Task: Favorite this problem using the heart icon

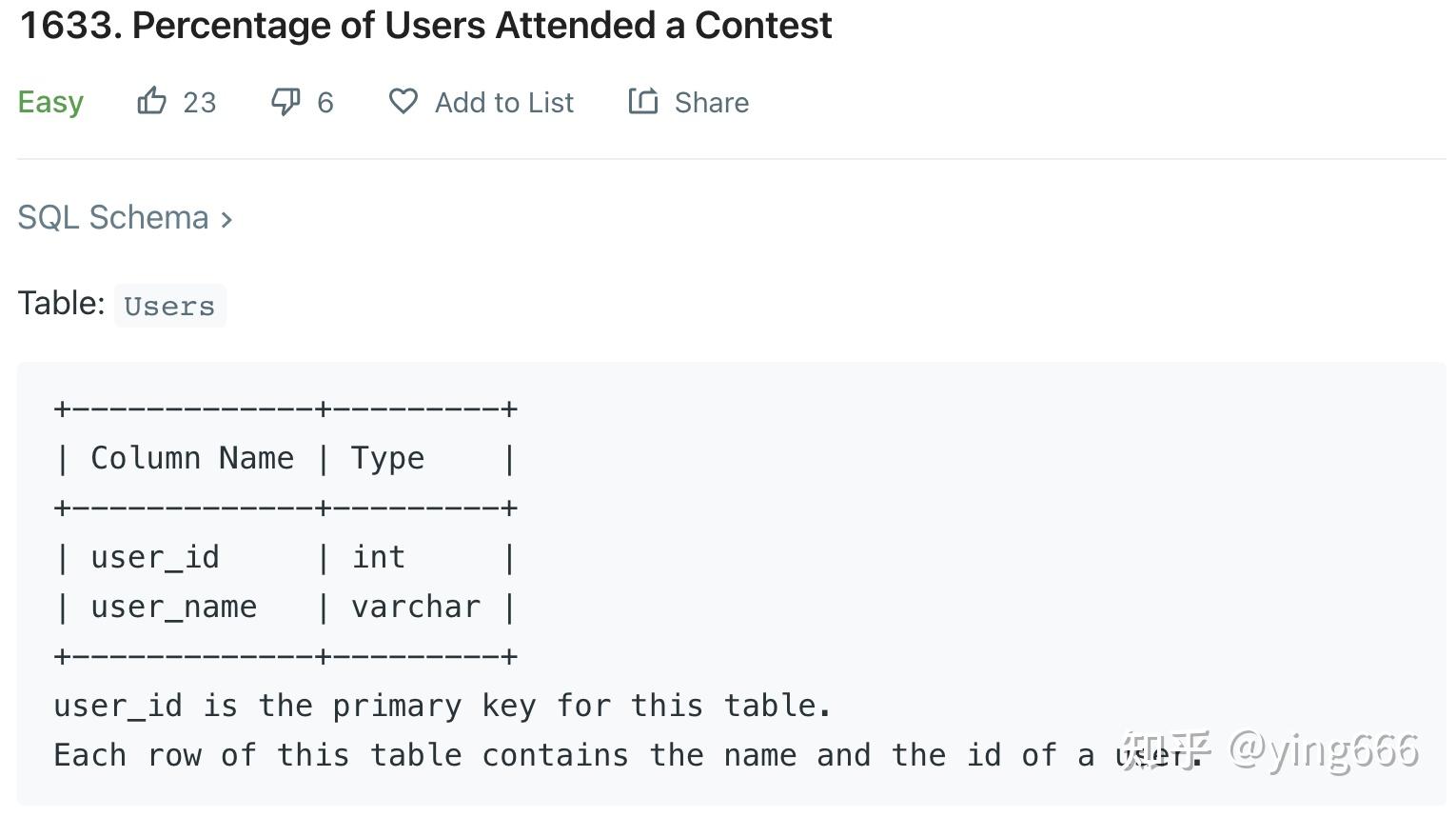Action: pos(403,101)
